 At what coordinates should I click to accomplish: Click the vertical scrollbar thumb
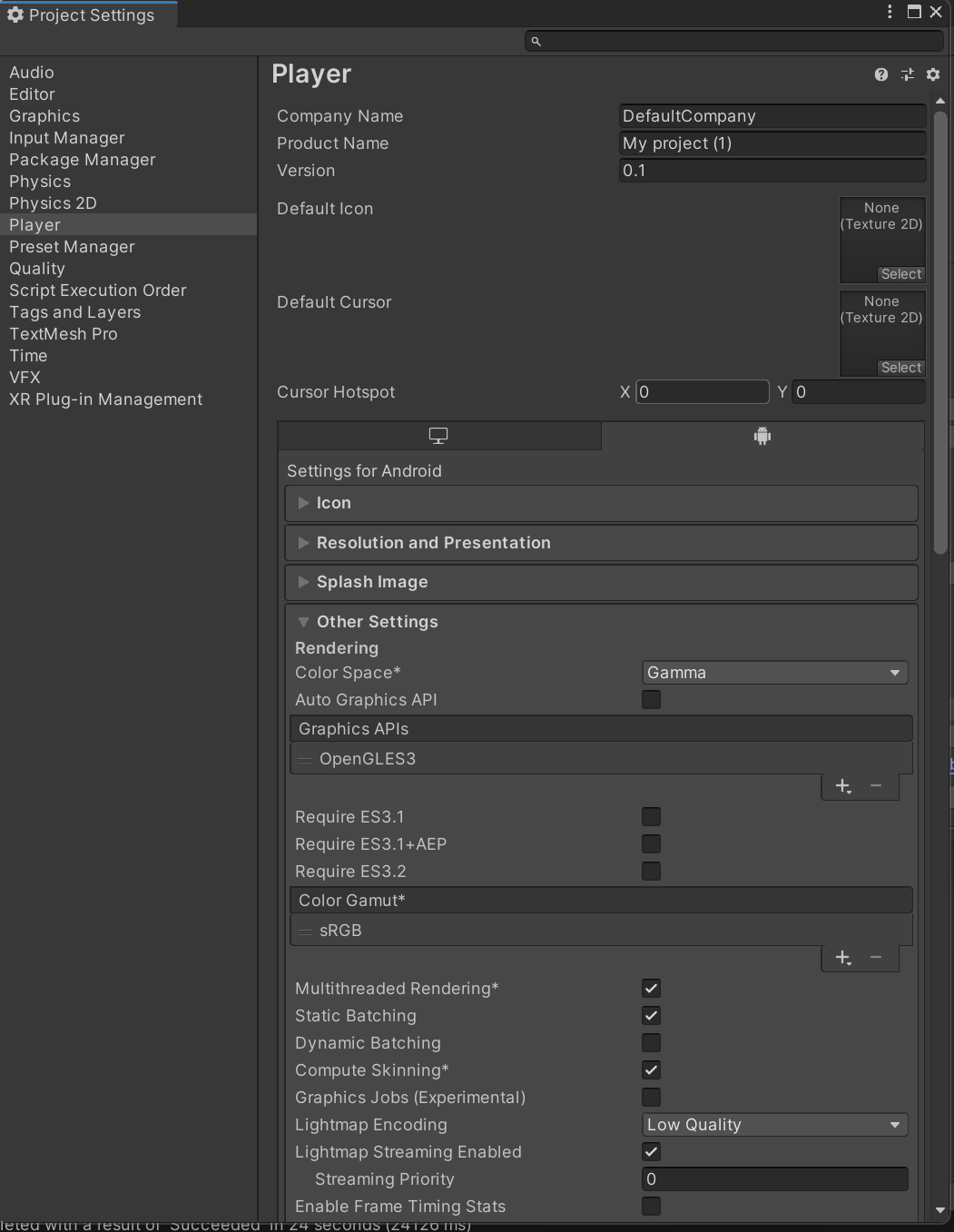939,333
